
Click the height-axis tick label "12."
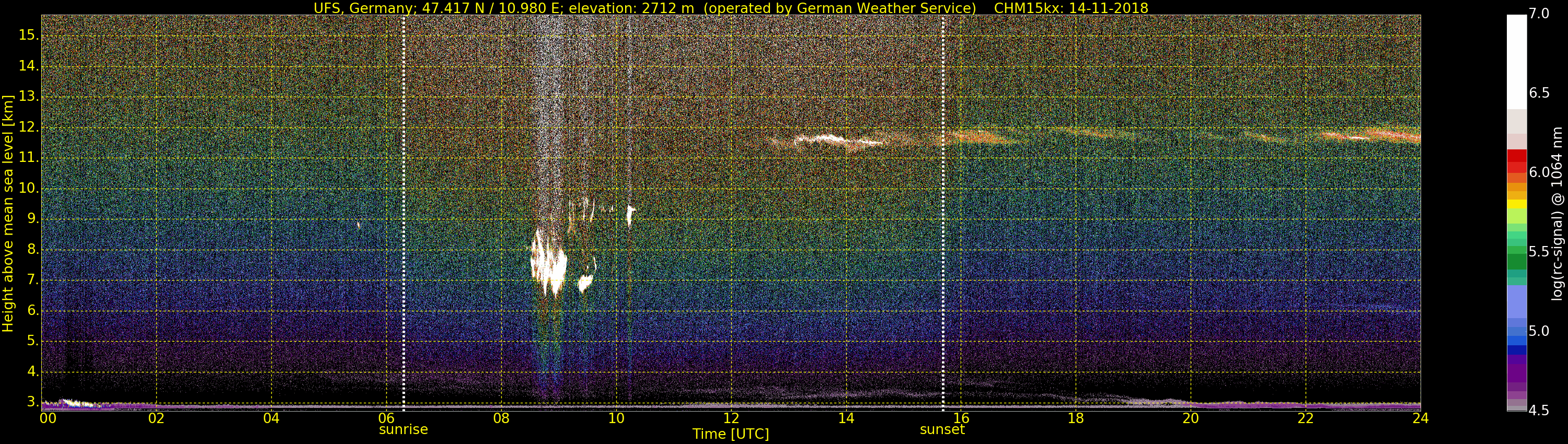point(29,127)
